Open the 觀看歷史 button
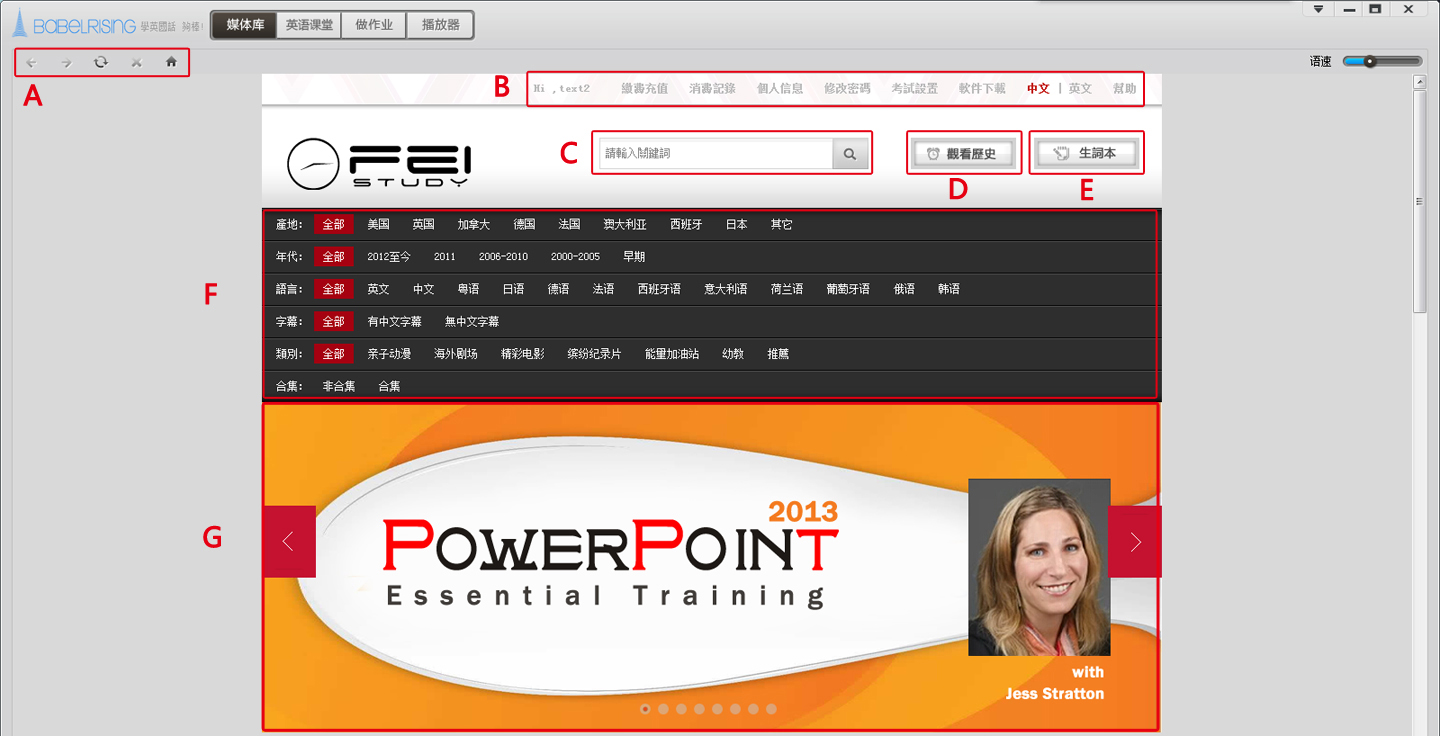1440x736 pixels. point(964,154)
